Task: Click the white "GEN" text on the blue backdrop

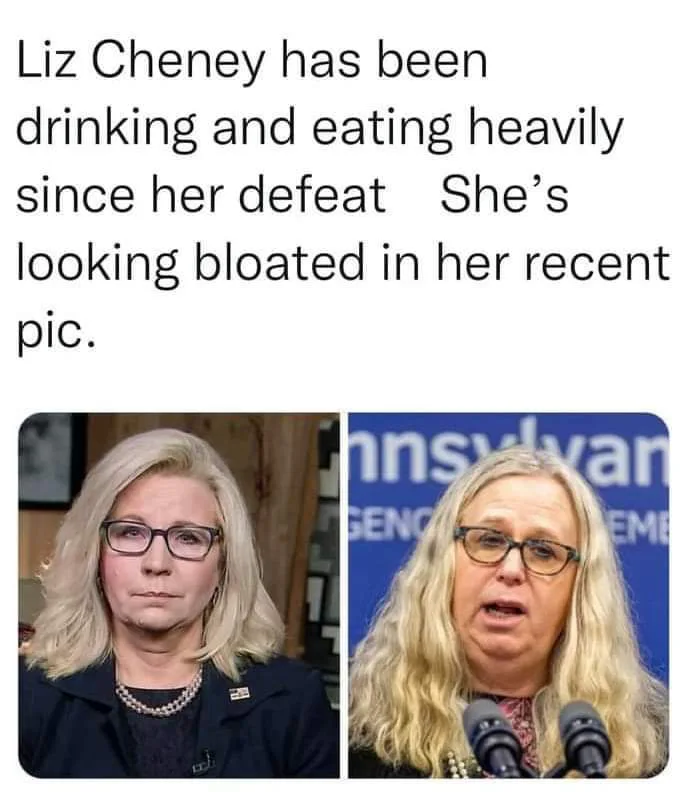Action: pos(377,523)
